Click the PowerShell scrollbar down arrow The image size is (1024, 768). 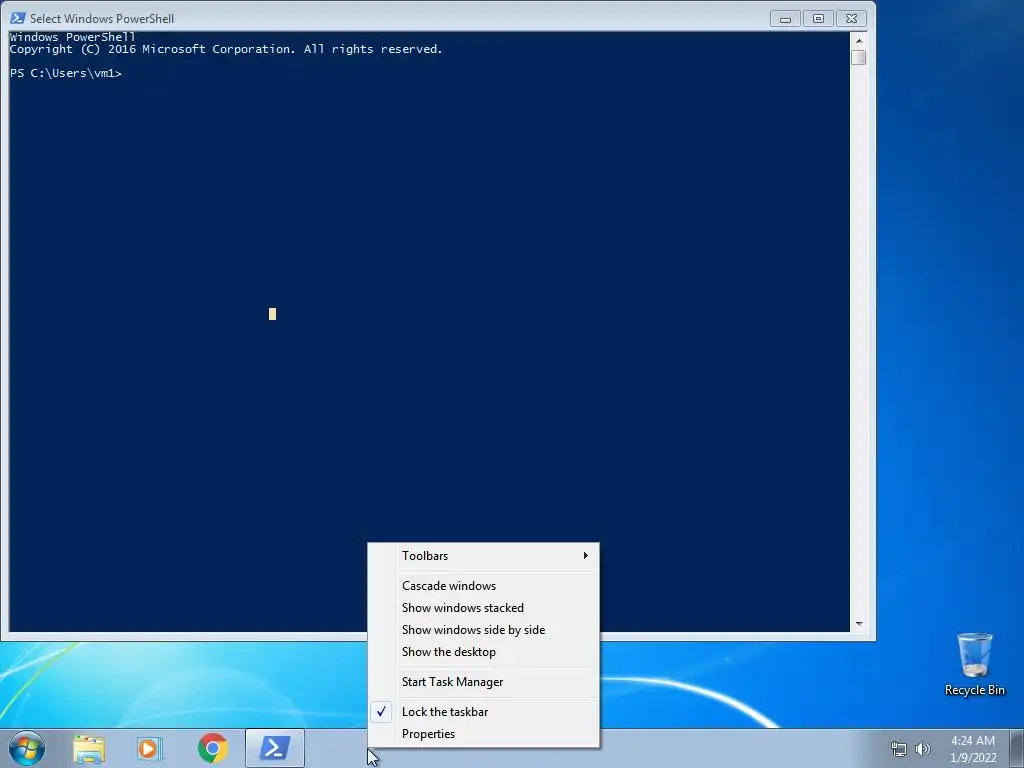click(x=859, y=624)
